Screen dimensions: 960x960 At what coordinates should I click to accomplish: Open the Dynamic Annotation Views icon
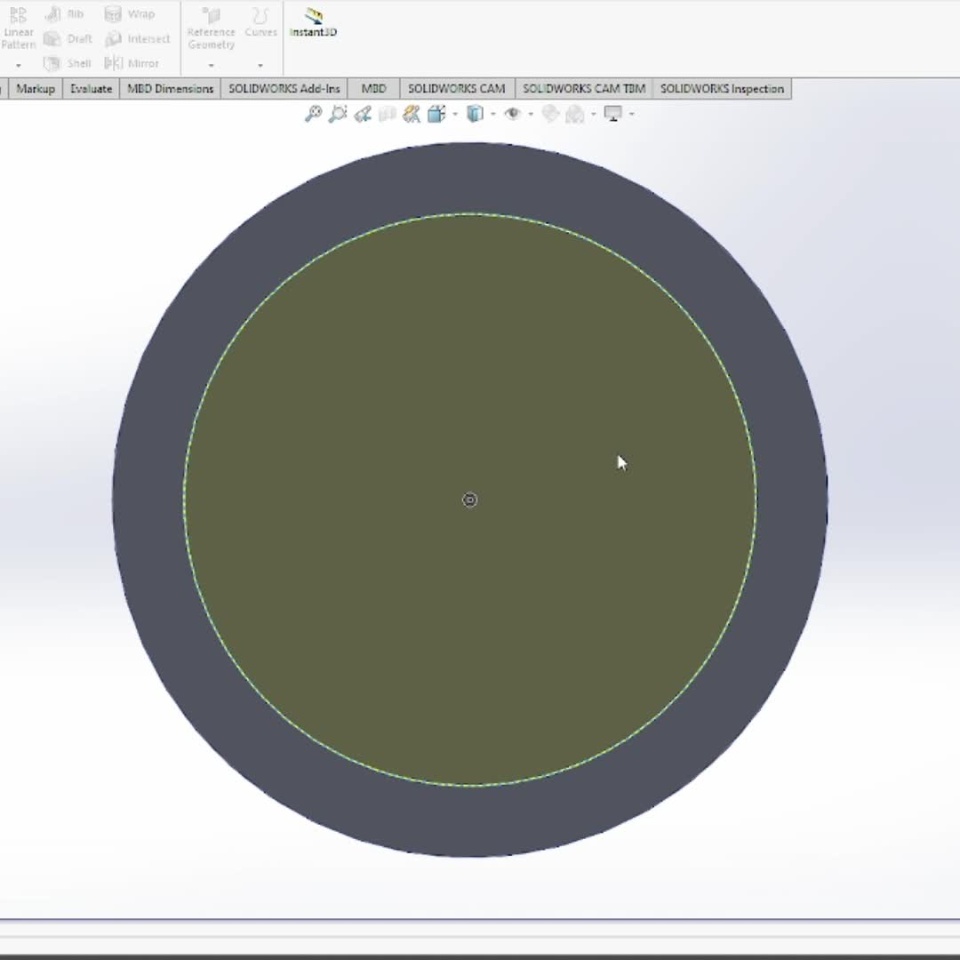pyautogui.click(x=411, y=114)
